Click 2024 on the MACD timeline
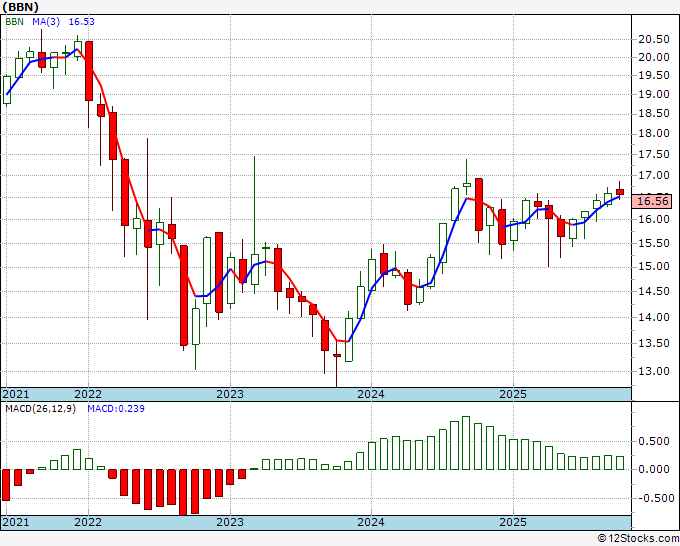 pyautogui.click(x=371, y=522)
